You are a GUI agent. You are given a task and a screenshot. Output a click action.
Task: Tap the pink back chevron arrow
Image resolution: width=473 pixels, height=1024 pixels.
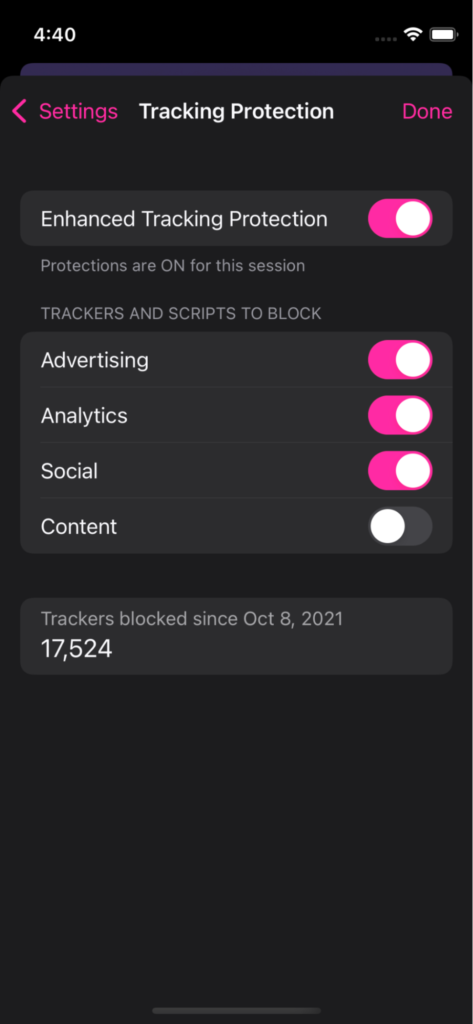click(x=19, y=112)
